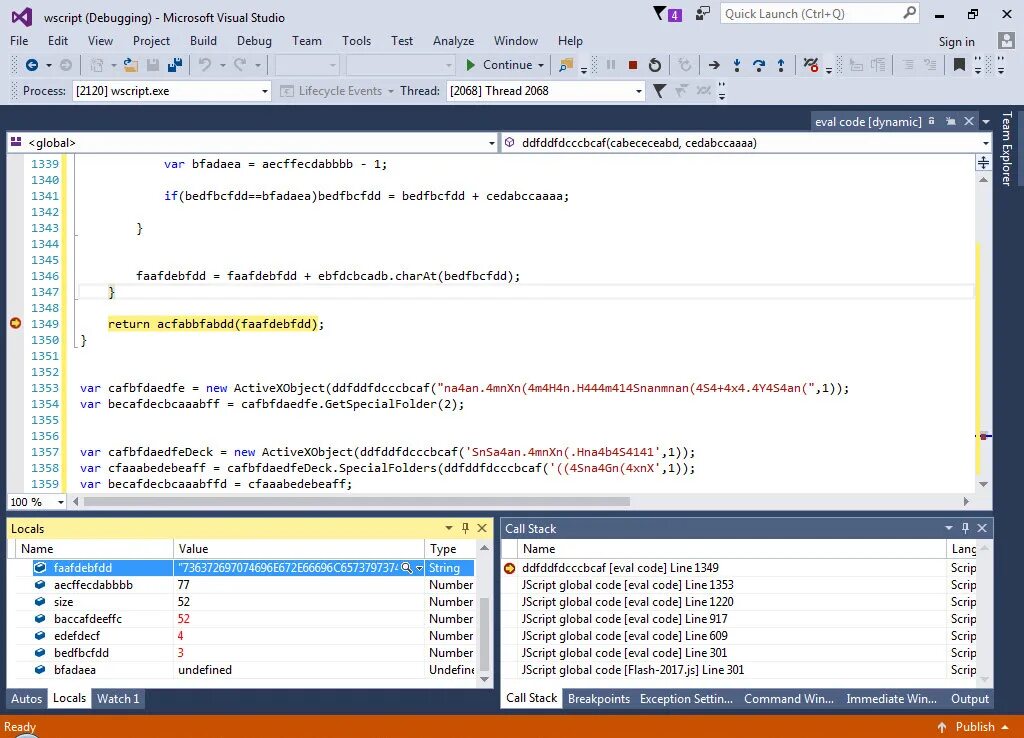Screen dimensions: 1024x738
Task: Click the feedback icon beside Quick Launch
Action: coord(703,13)
